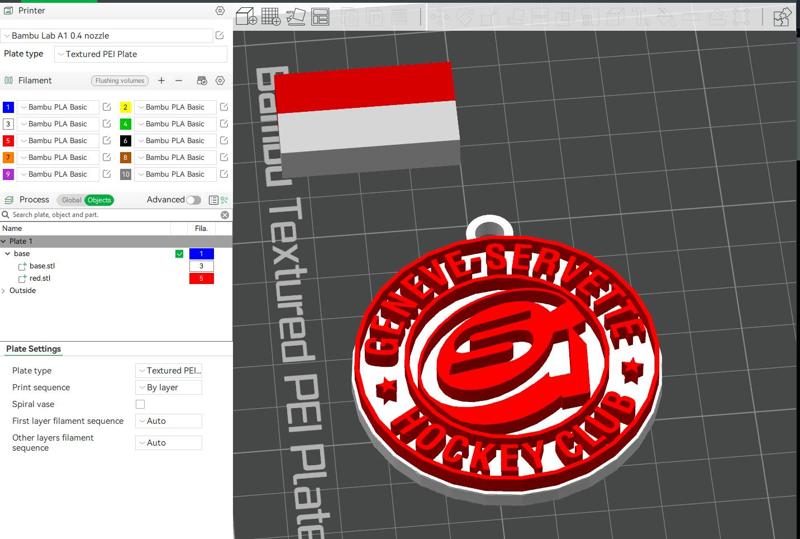The height and width of the screenshot is (539, 800).
Task: Remove a filament with the minus icon
Action: point(179,81)
